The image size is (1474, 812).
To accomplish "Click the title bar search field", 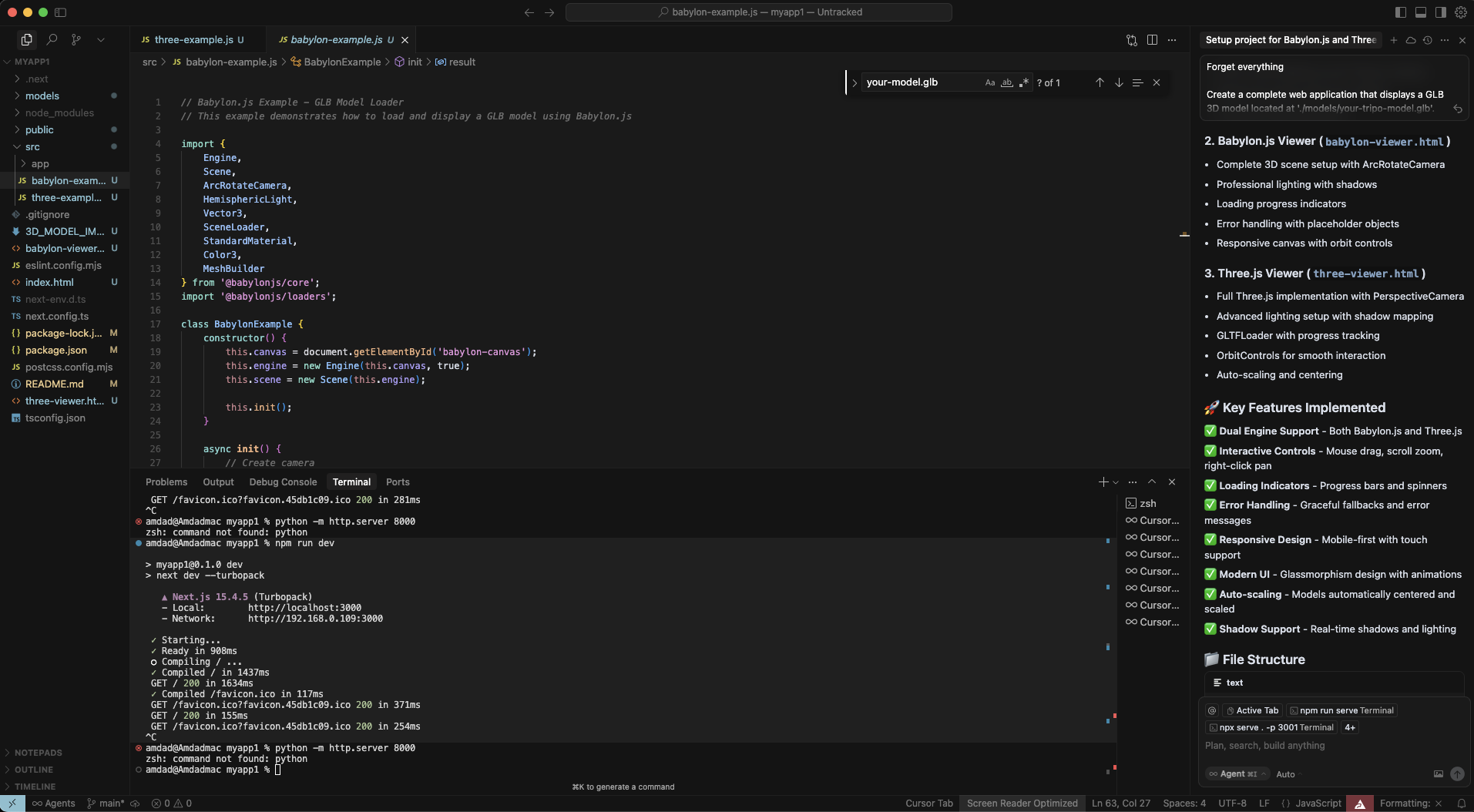I will pyautogui.click(x=759, y=12).
